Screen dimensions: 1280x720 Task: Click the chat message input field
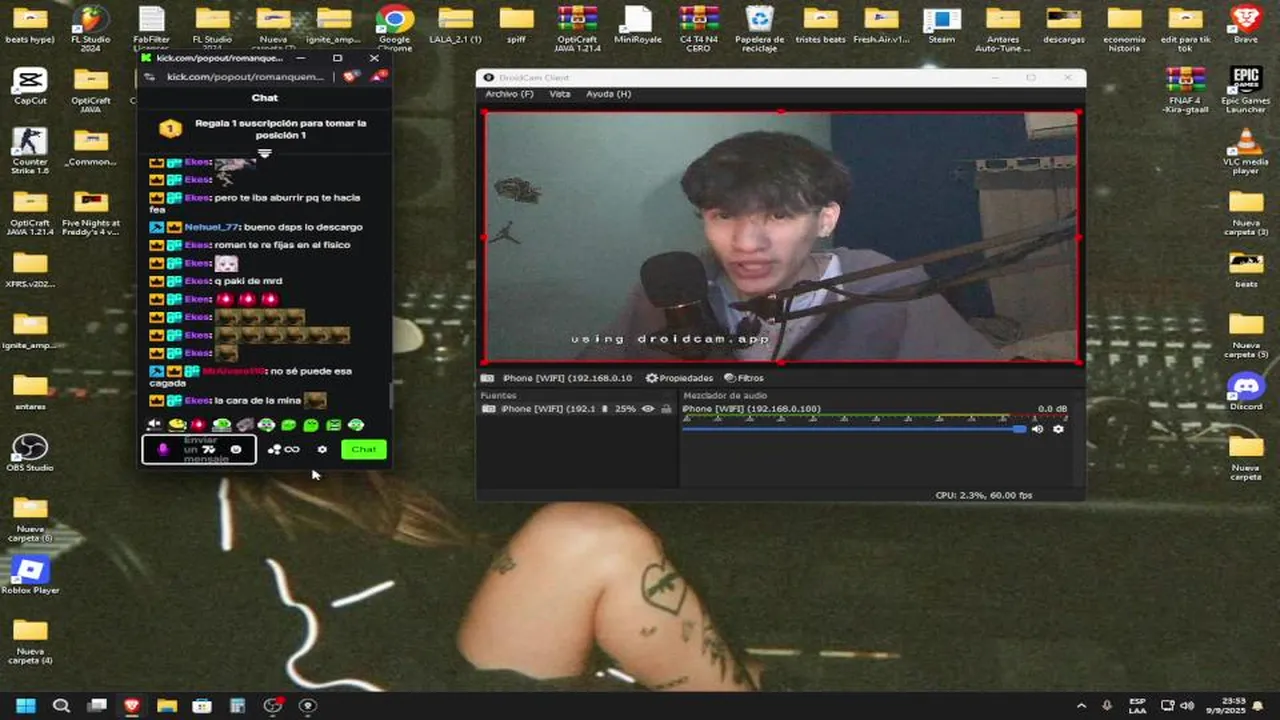199,449
